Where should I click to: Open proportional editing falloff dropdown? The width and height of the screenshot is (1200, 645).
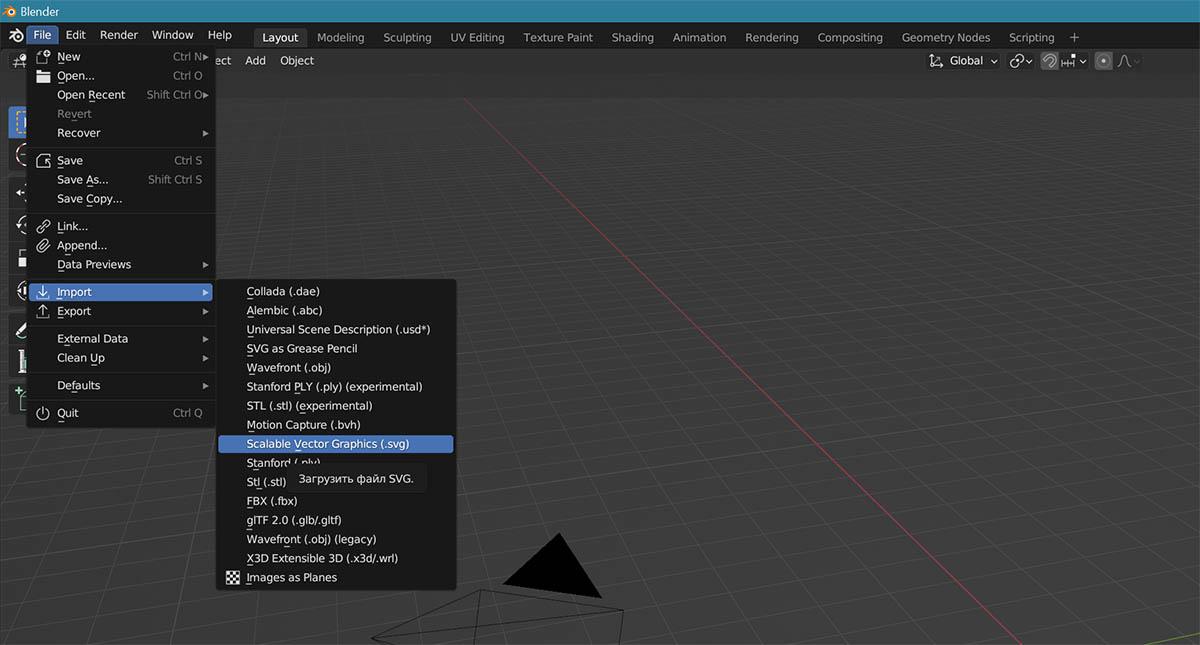point(1128,61)
